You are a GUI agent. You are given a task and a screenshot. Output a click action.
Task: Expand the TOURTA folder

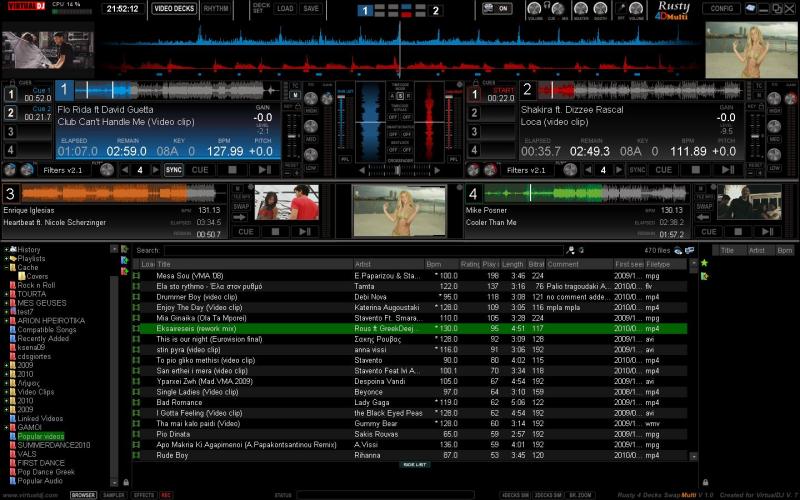(x=7, y=294)
